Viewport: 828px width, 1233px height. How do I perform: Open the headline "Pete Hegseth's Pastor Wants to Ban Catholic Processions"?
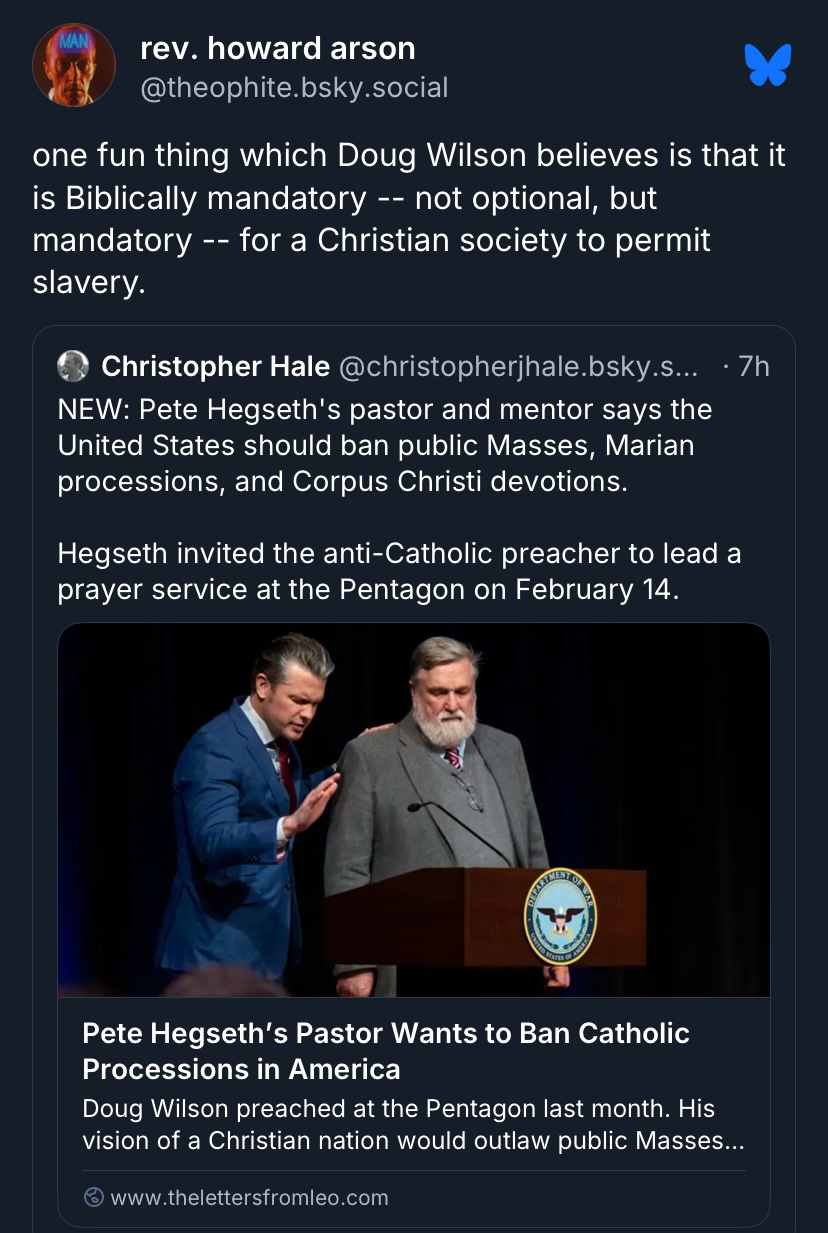click(x=385, y=1051)
